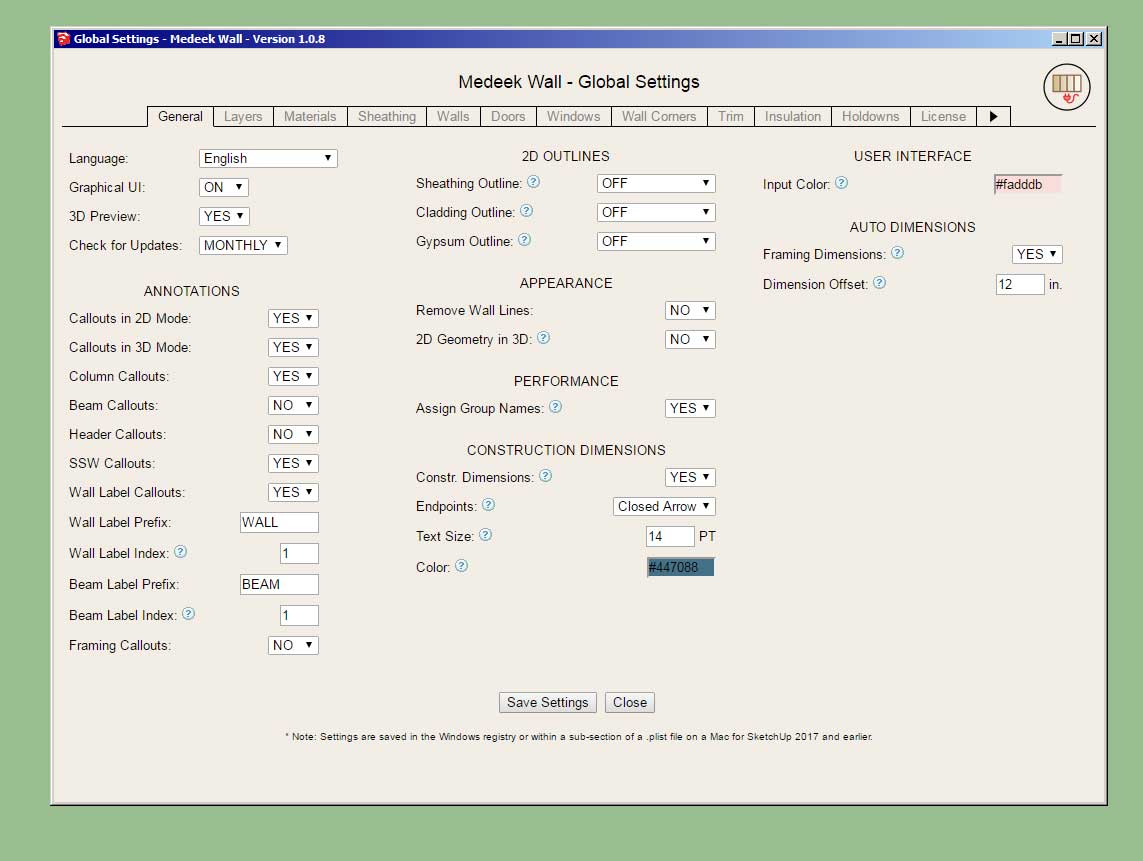
Task: Open the Callouts in 3D Mode dropdown
Action: click(x=293, y=348)
